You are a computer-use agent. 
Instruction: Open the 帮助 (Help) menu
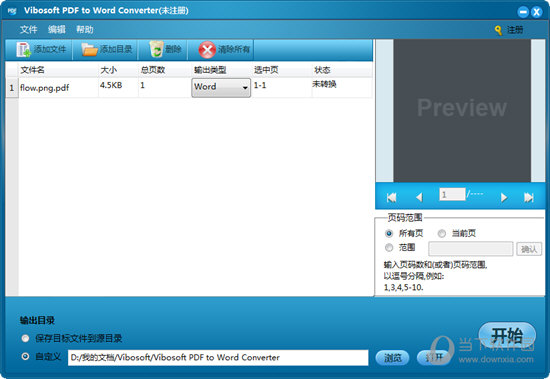click(x=85, y=29)
